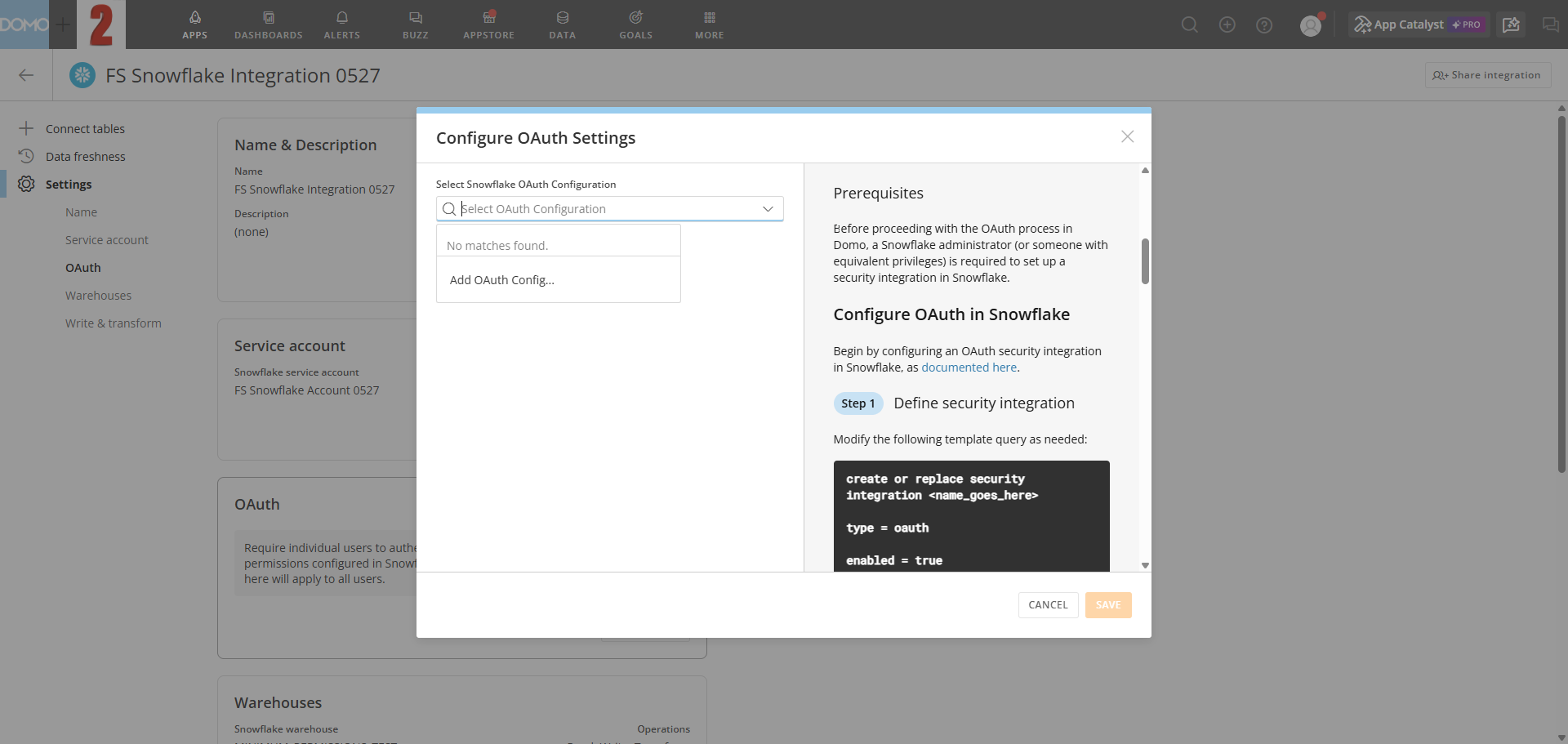Click the red number 2 logo tile
1568x744 pixels.
pyautogui.click(x=101, y=25)
